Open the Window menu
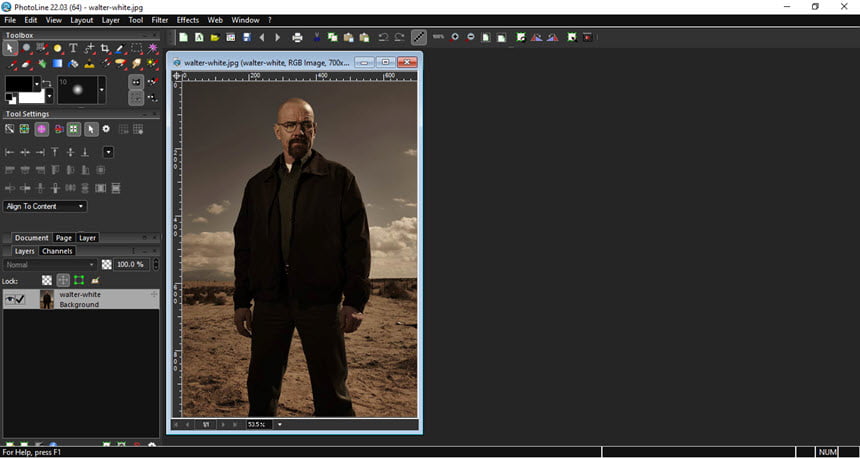860x458 pixels. (x=245, y=20)
